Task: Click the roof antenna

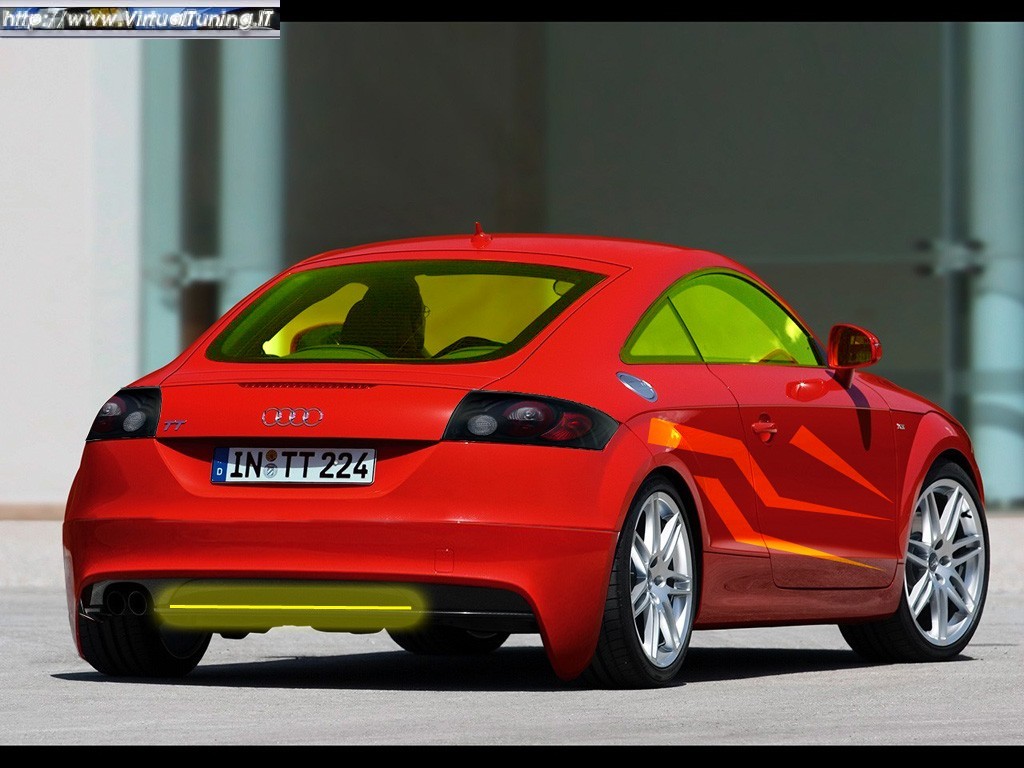Action: [480, 236]
